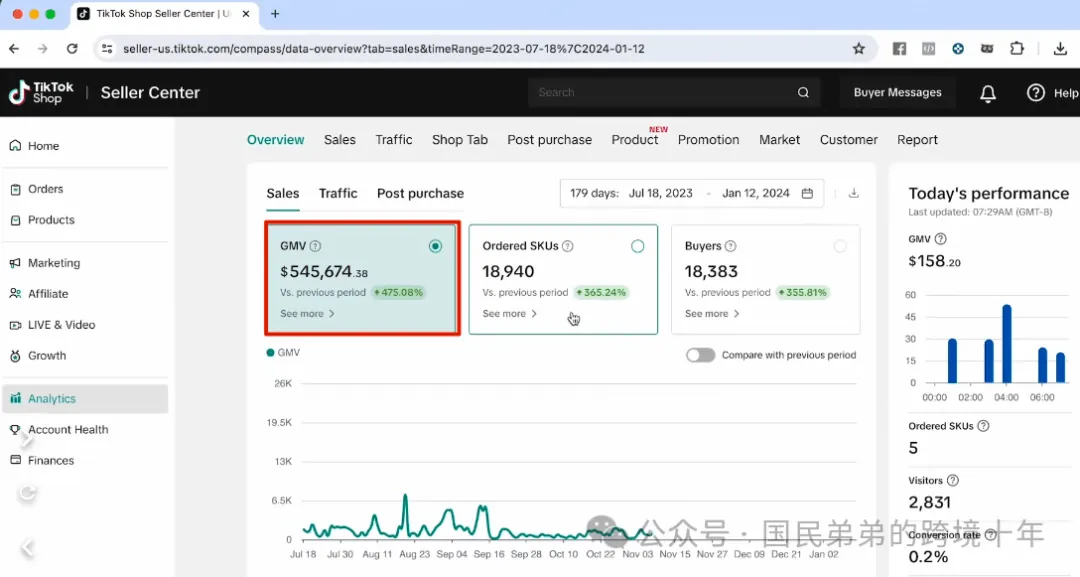1080x577 pixels.
Task: Open the Marketing panel
Action: (57, 262)
